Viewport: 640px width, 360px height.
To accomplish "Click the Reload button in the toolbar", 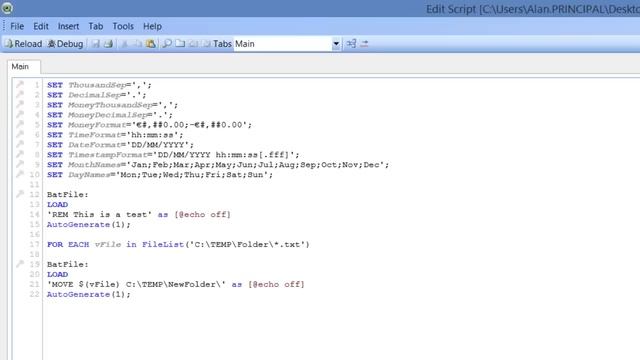I will 24,44.
